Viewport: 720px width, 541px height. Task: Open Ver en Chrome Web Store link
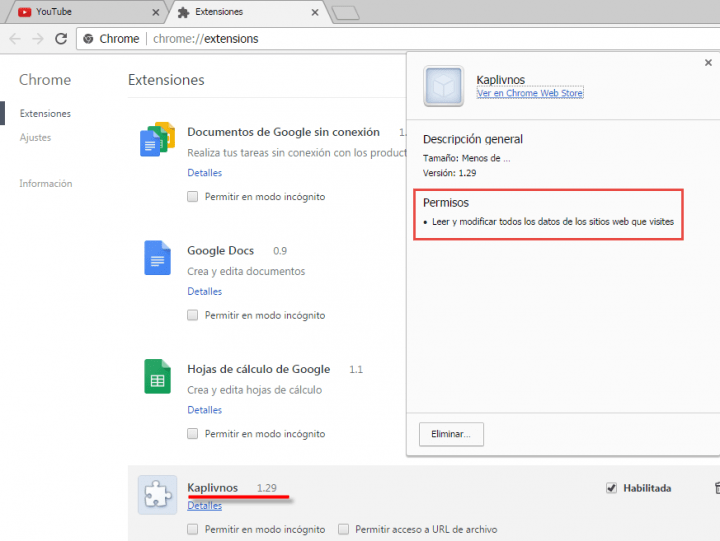(529, 93)
